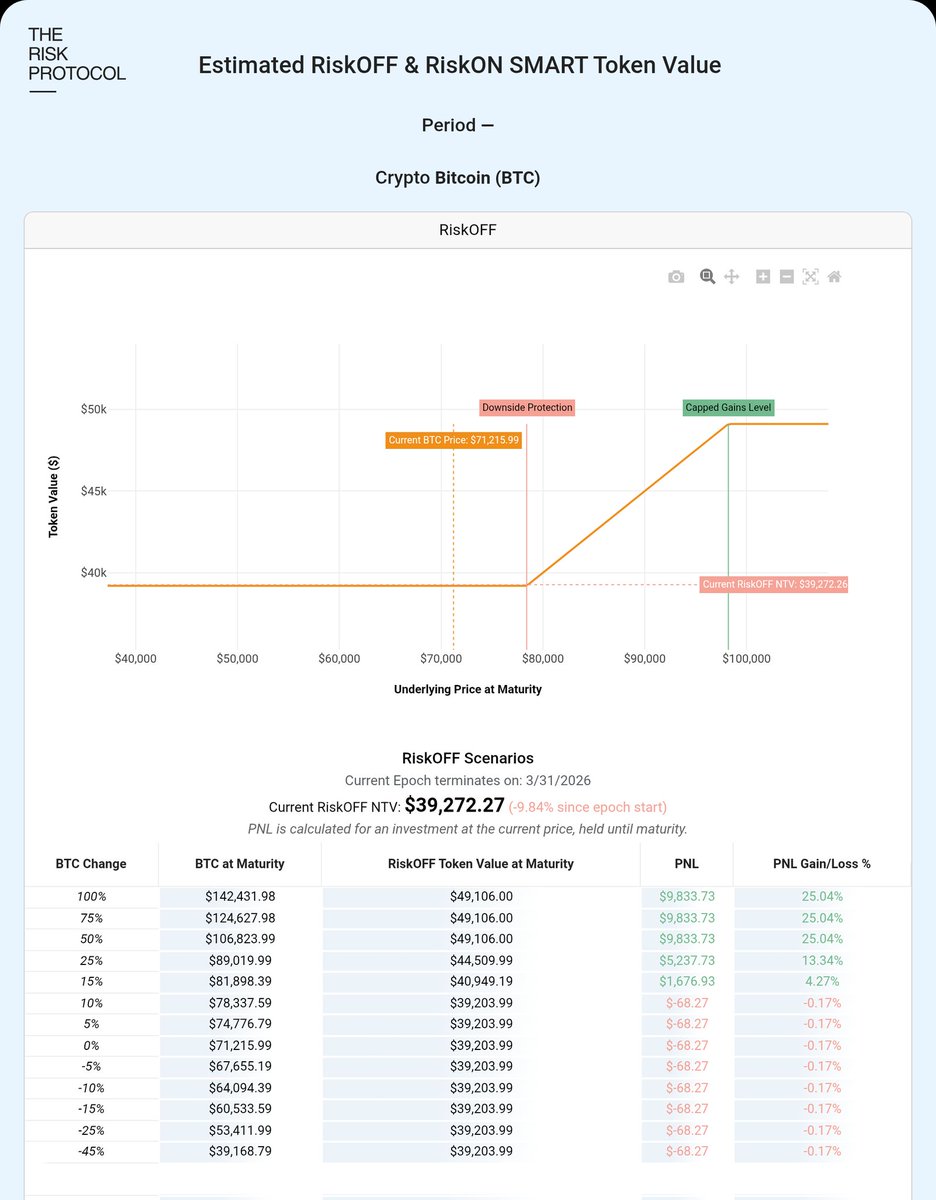This screenshot has width=936, height=1200.
Task: Zoom in on the chart
Action: pos(763,277)
